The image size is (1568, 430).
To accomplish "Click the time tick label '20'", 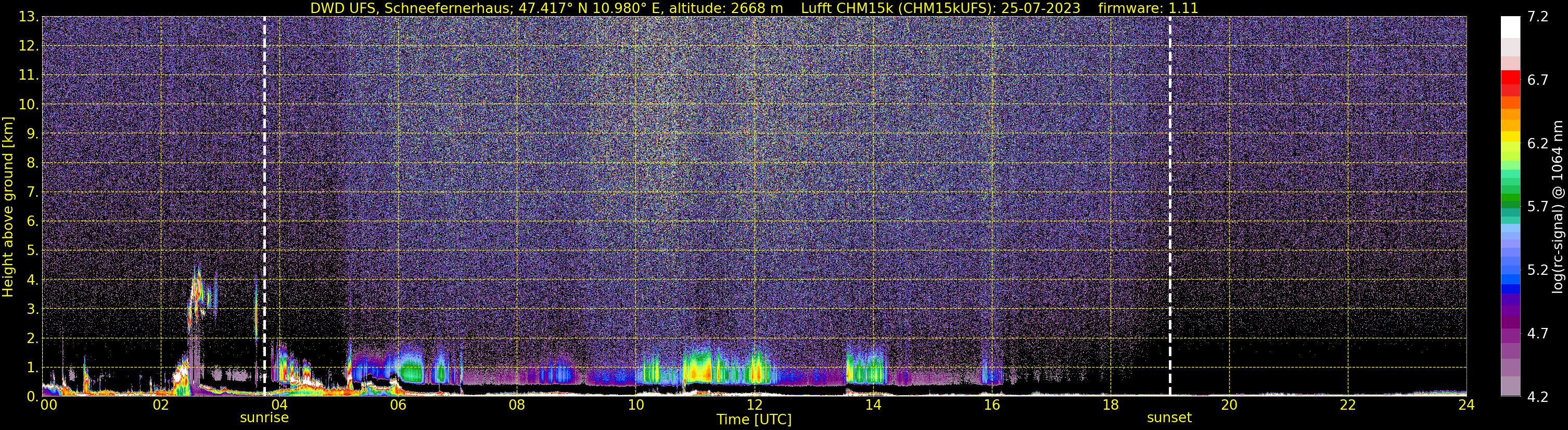I will click(1229, 405).
